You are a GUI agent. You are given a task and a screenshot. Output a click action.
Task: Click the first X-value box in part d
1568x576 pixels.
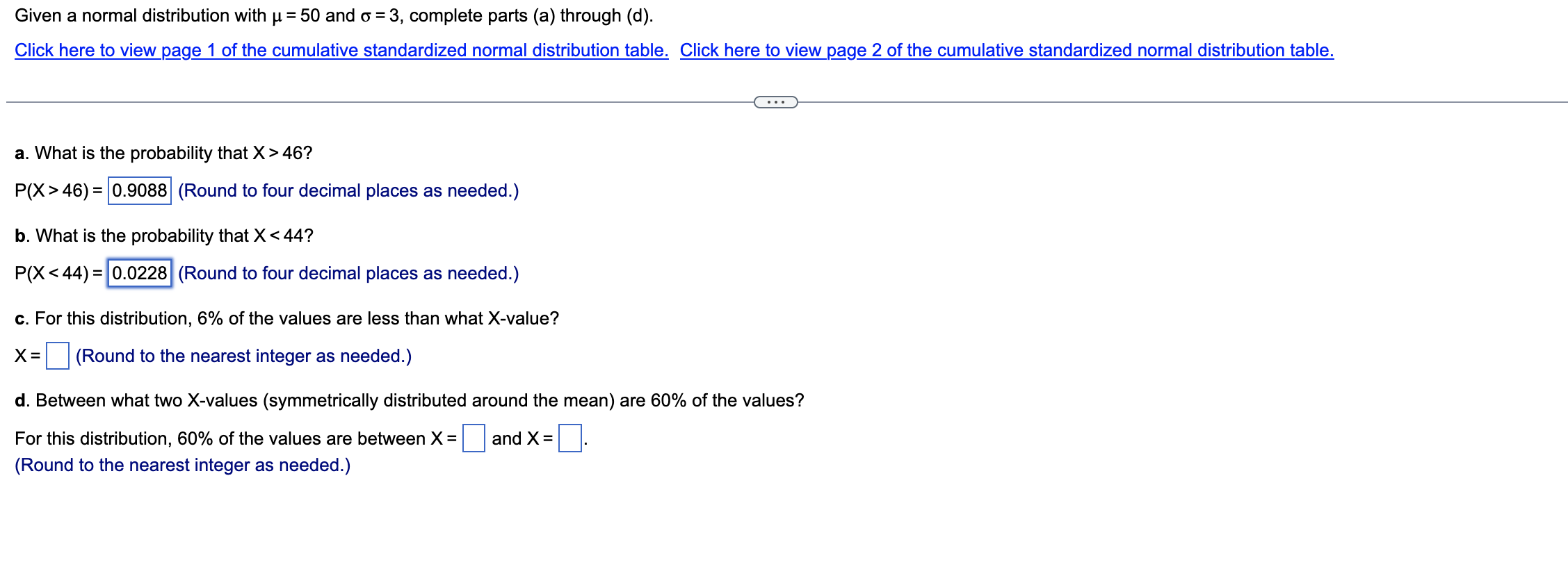click(x=474, y=437)
